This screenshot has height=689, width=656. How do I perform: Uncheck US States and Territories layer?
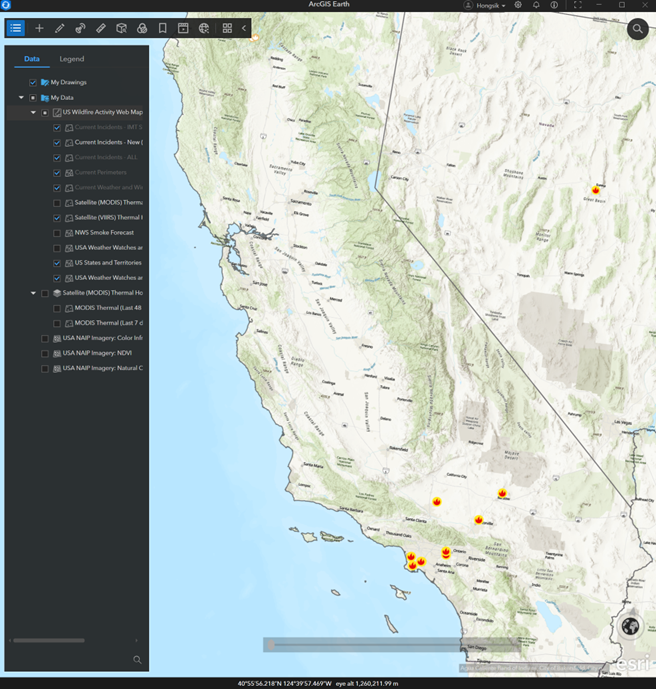[x=57, y=263]
